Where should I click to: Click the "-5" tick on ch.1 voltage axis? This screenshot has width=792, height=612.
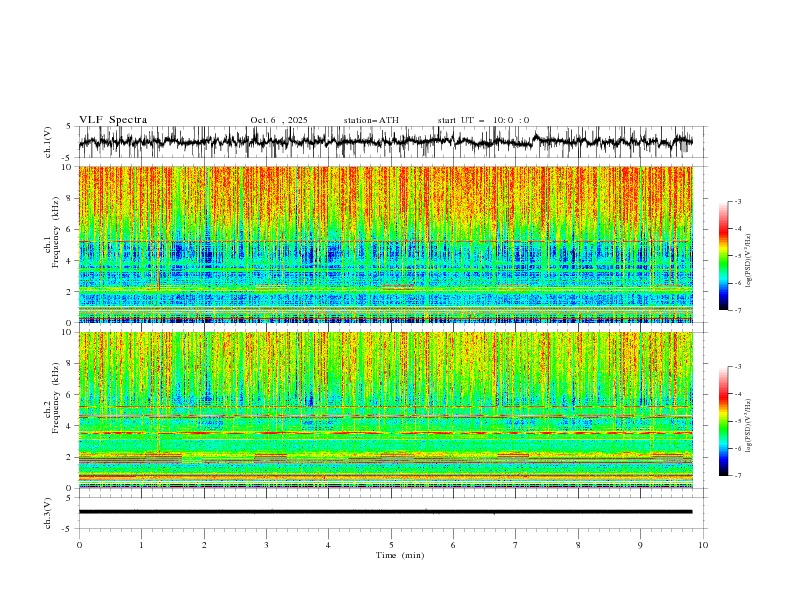point(68,158)
